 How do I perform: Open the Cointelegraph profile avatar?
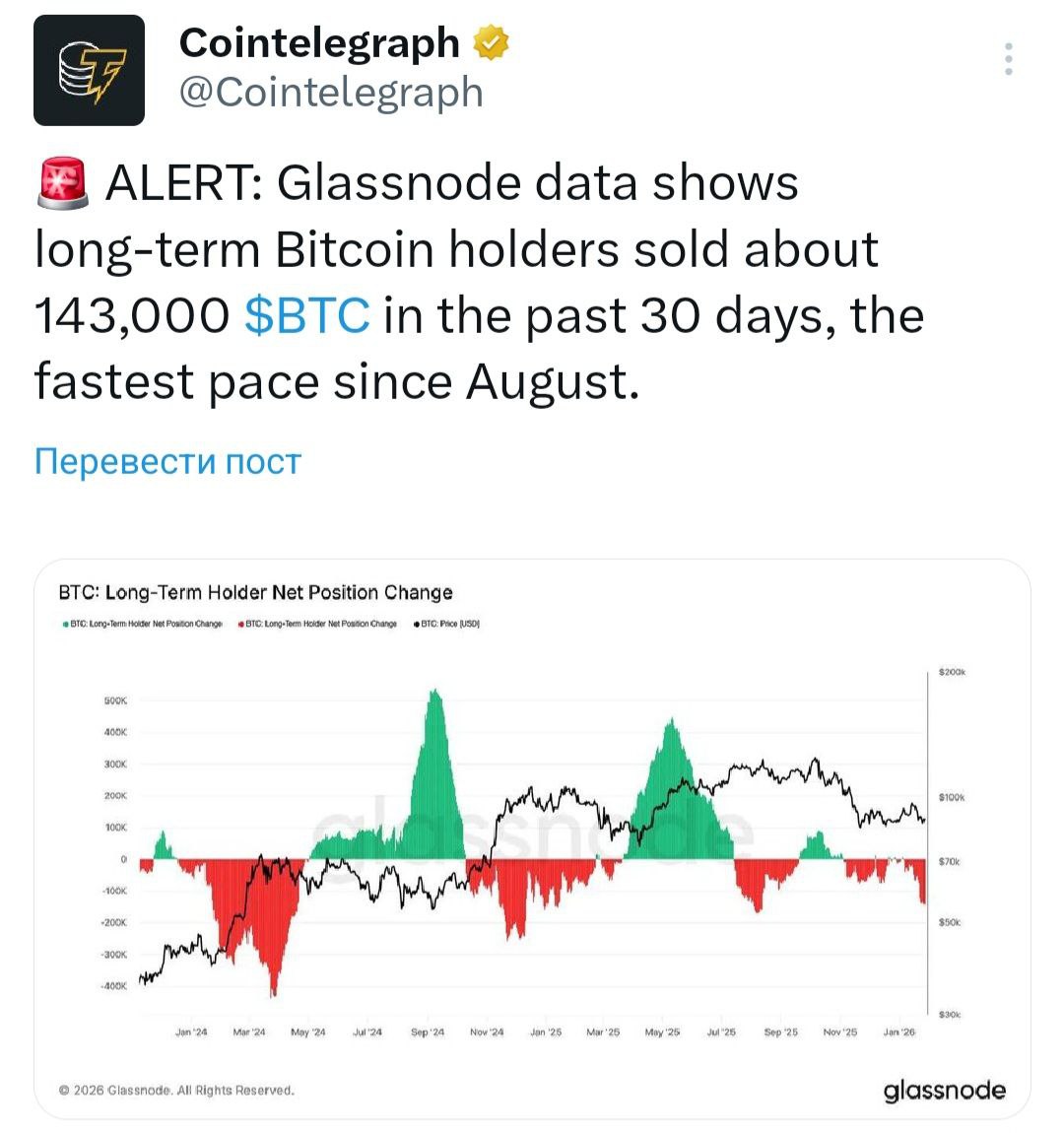(89, 70)
